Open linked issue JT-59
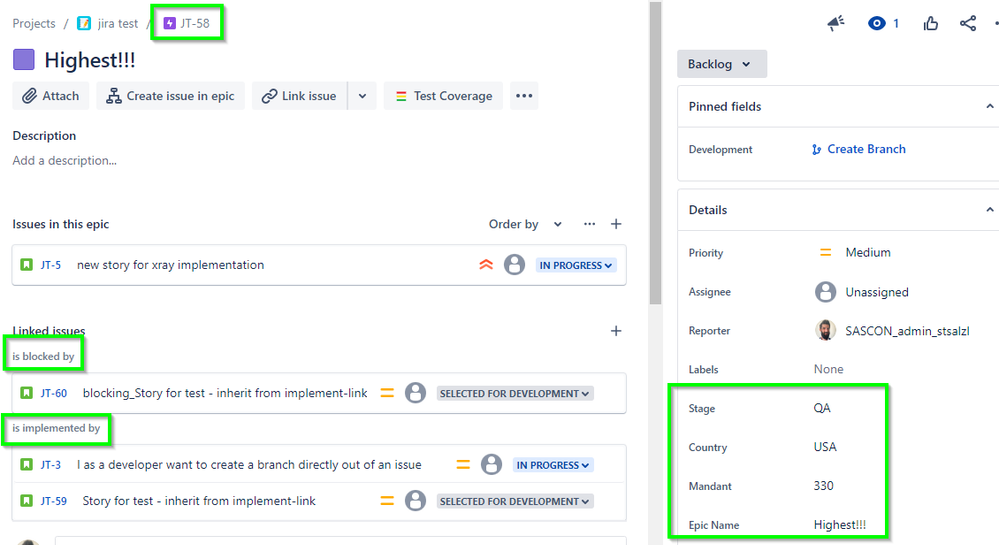The image size is (999, 545). (54, 501)
